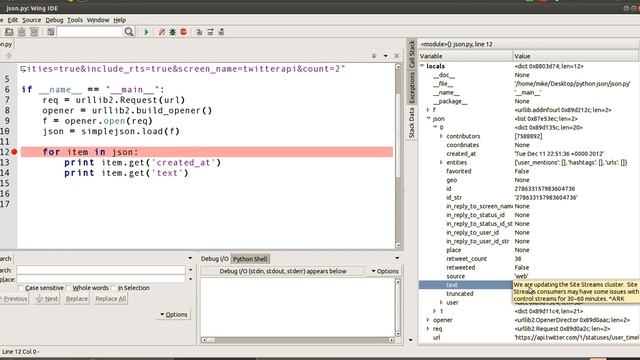The height and width of the screenshot is (360, 640).
Task: Open the Source menu
Action: click(x=31, y=20)
